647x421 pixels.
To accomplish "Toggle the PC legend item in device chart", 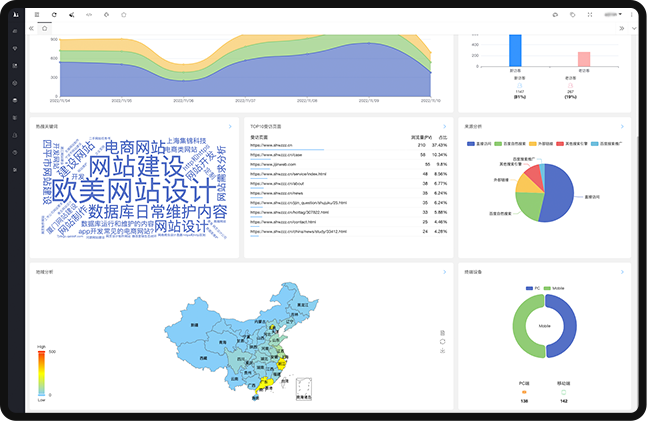I will click(531, 288).
